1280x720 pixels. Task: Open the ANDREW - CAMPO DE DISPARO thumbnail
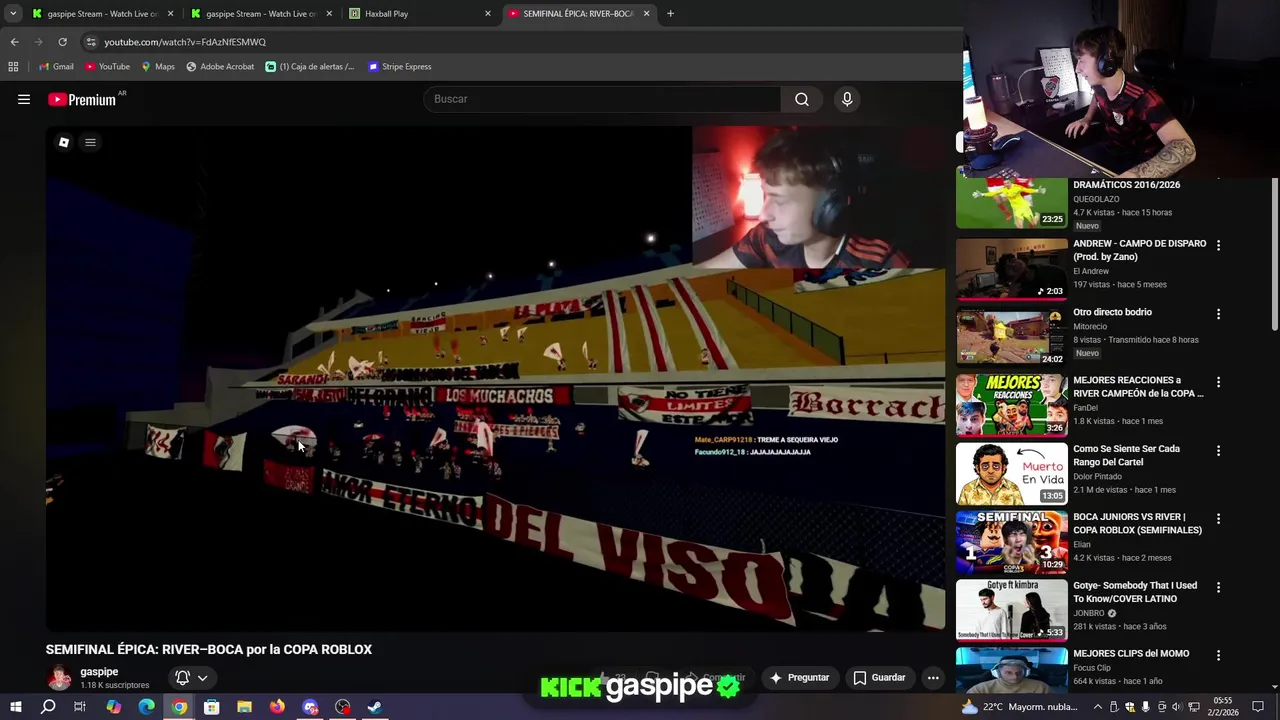1012,269
